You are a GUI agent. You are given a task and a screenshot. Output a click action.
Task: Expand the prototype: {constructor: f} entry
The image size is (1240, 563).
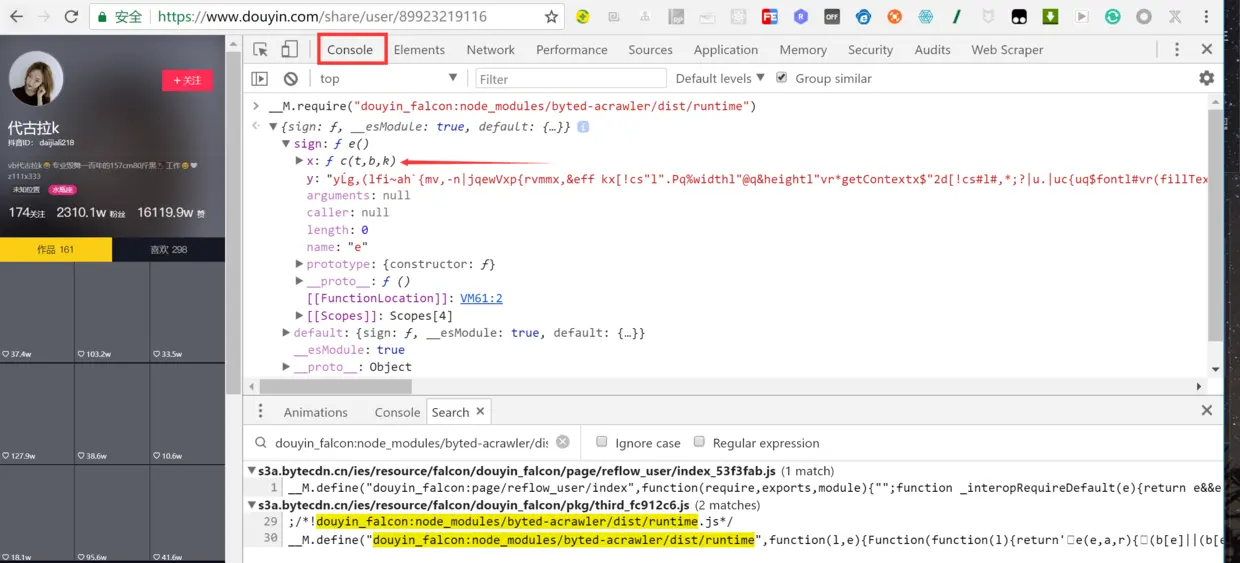pos(299,264)
